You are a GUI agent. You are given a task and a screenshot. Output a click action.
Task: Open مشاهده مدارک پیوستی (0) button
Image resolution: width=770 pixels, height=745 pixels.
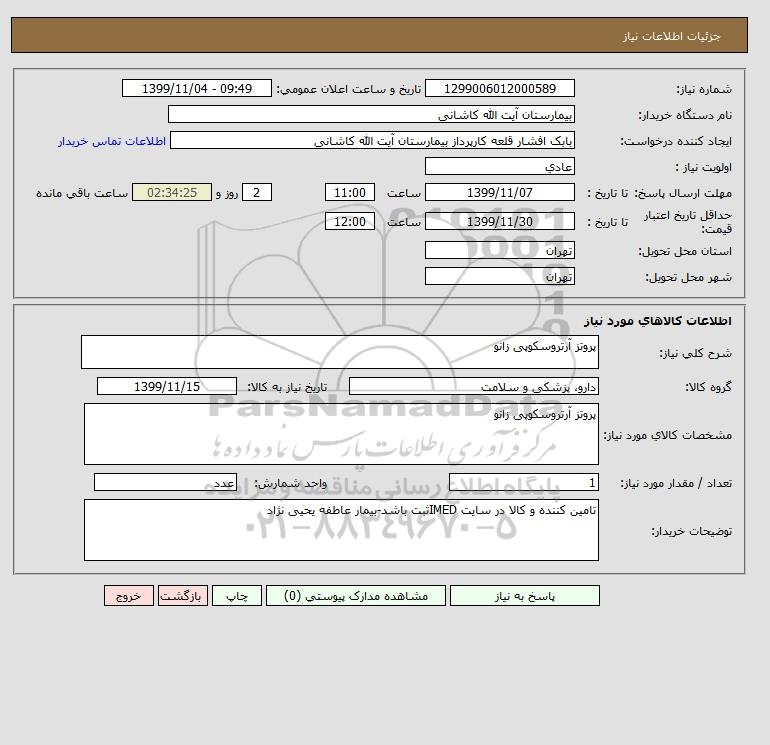click(356, 596)
